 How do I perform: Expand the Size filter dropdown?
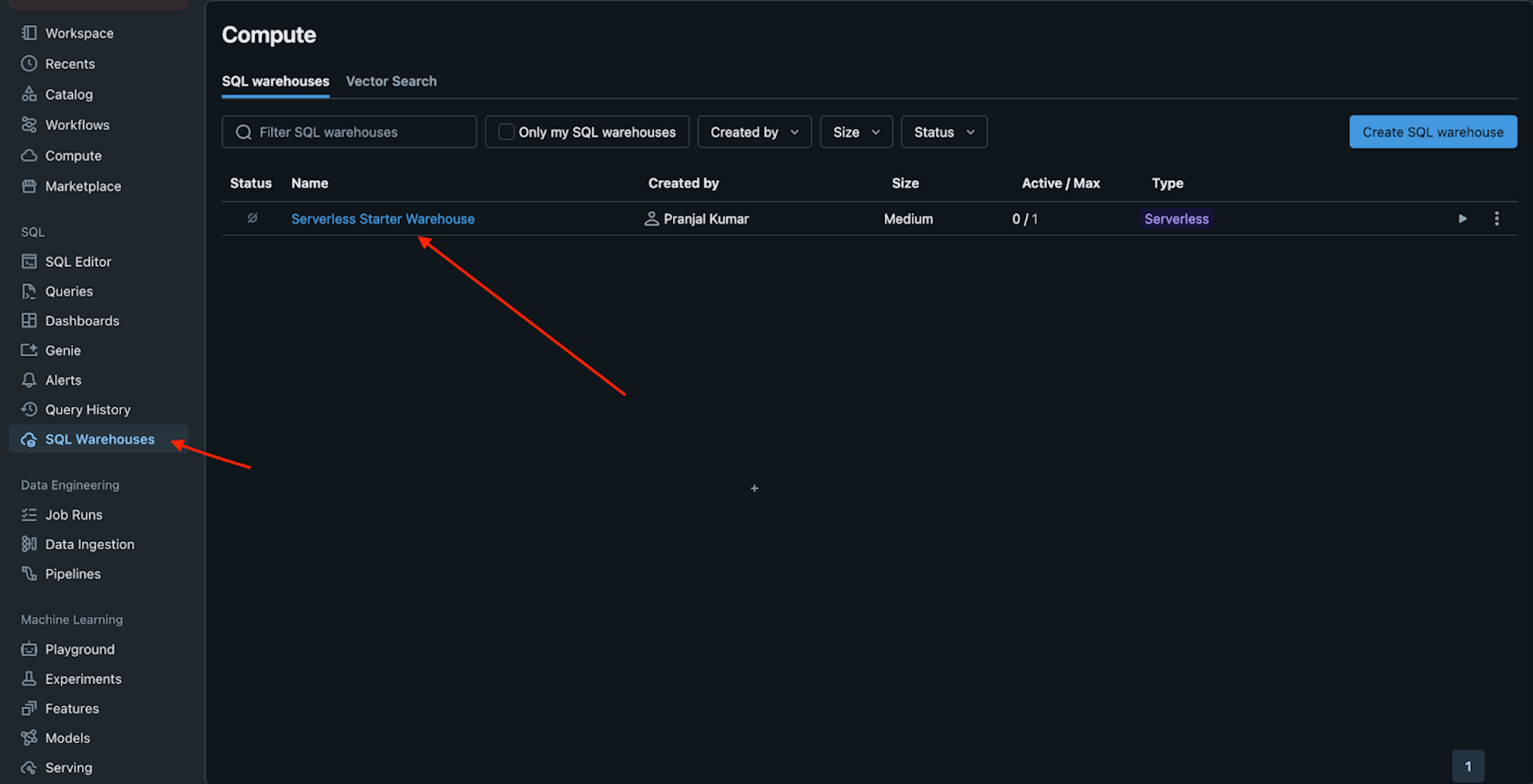[856, 132]
